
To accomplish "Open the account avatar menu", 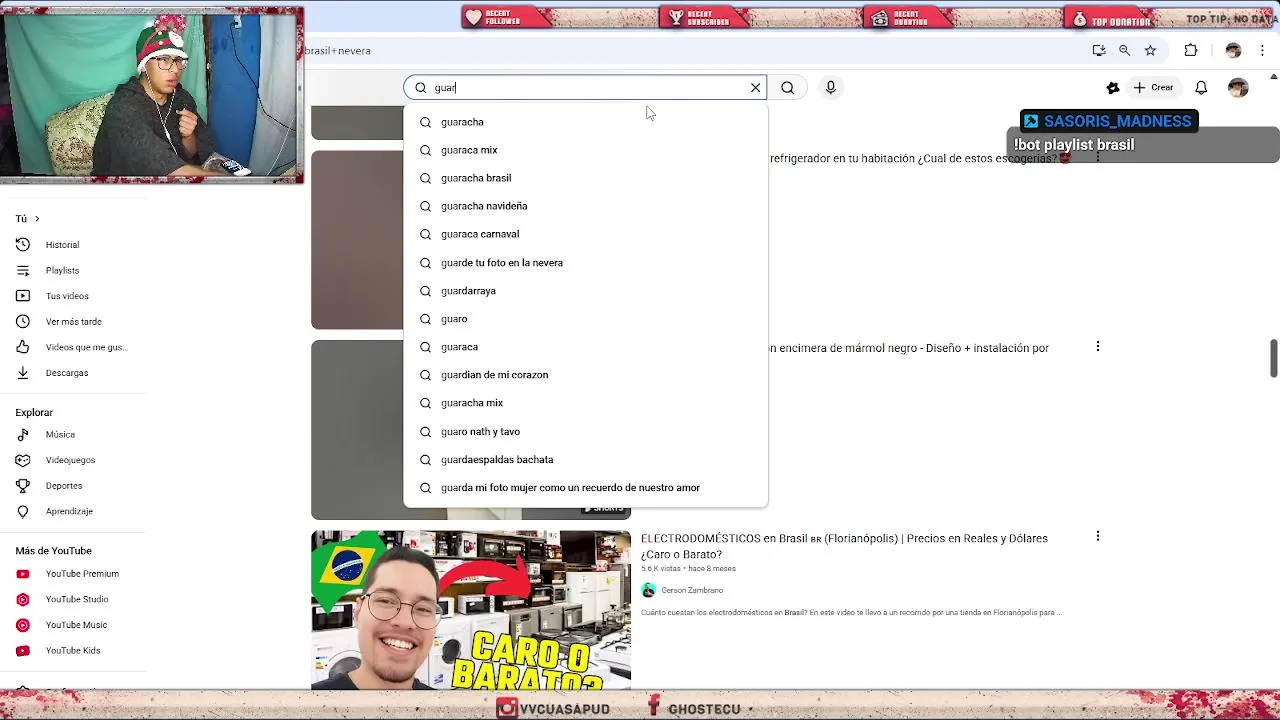I will [x=1238, y=88].
